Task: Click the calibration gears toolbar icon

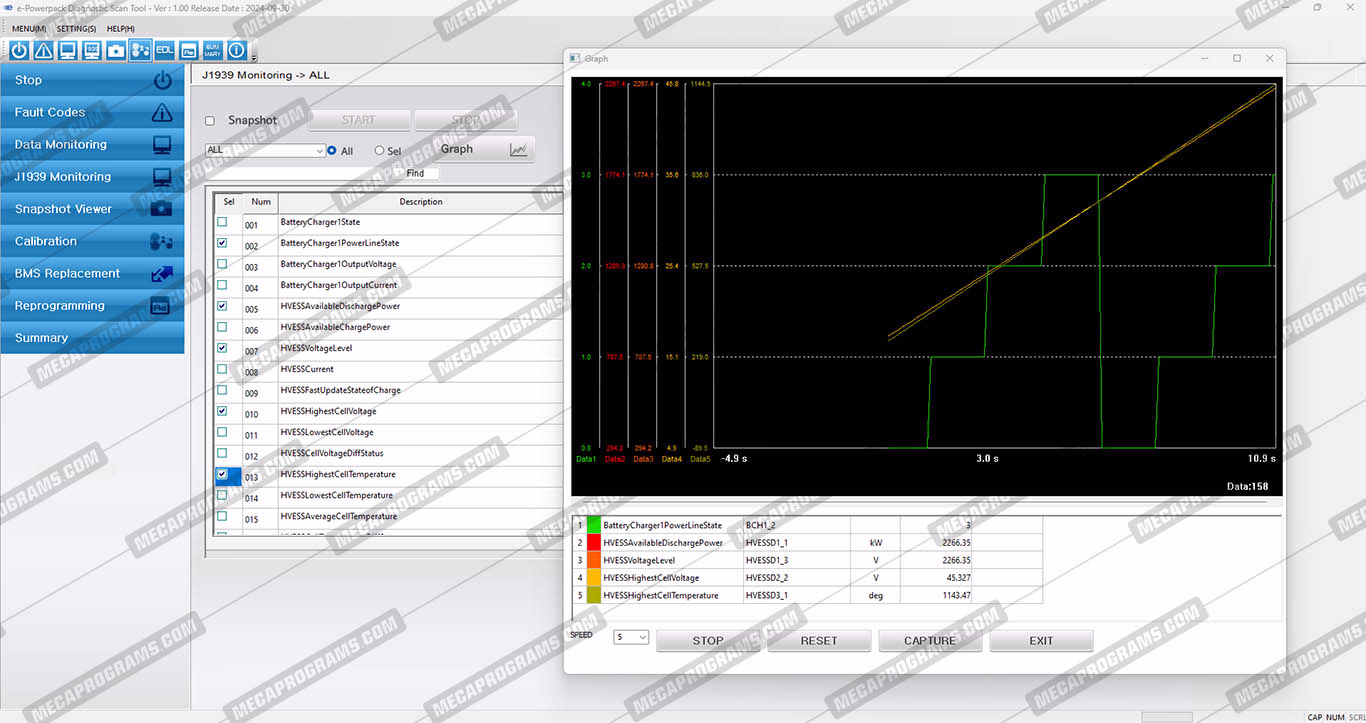Action: [140, 50]
